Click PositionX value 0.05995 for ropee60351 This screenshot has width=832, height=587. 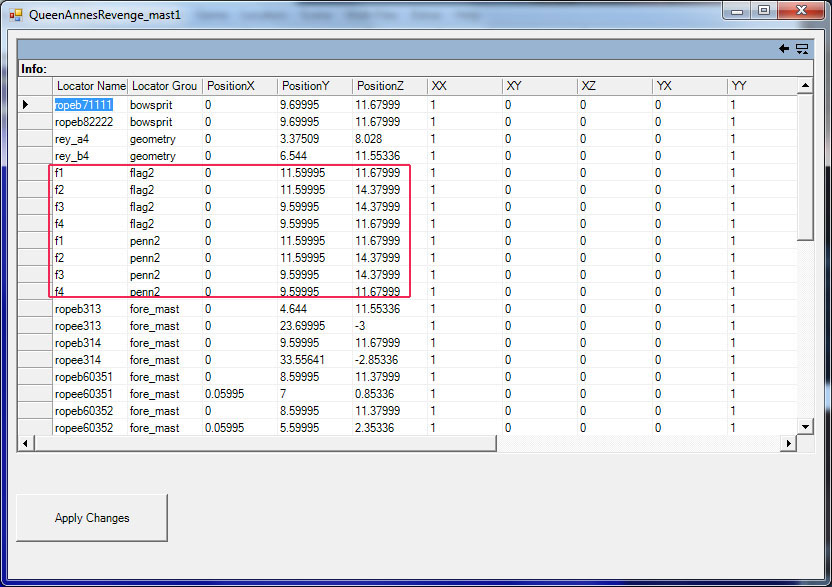click(240, 393)
